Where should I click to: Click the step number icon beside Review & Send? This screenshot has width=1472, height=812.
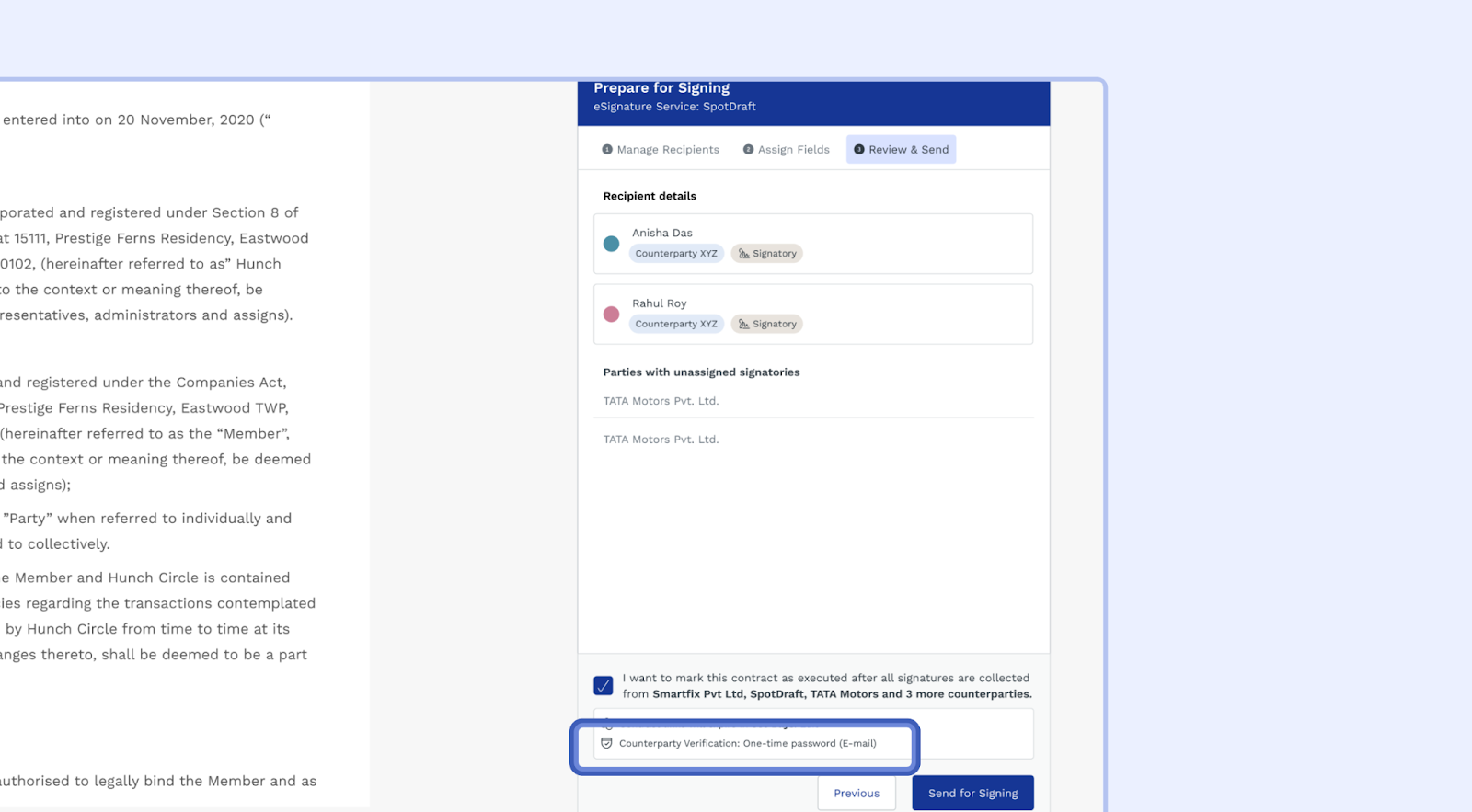click(859, 150)
